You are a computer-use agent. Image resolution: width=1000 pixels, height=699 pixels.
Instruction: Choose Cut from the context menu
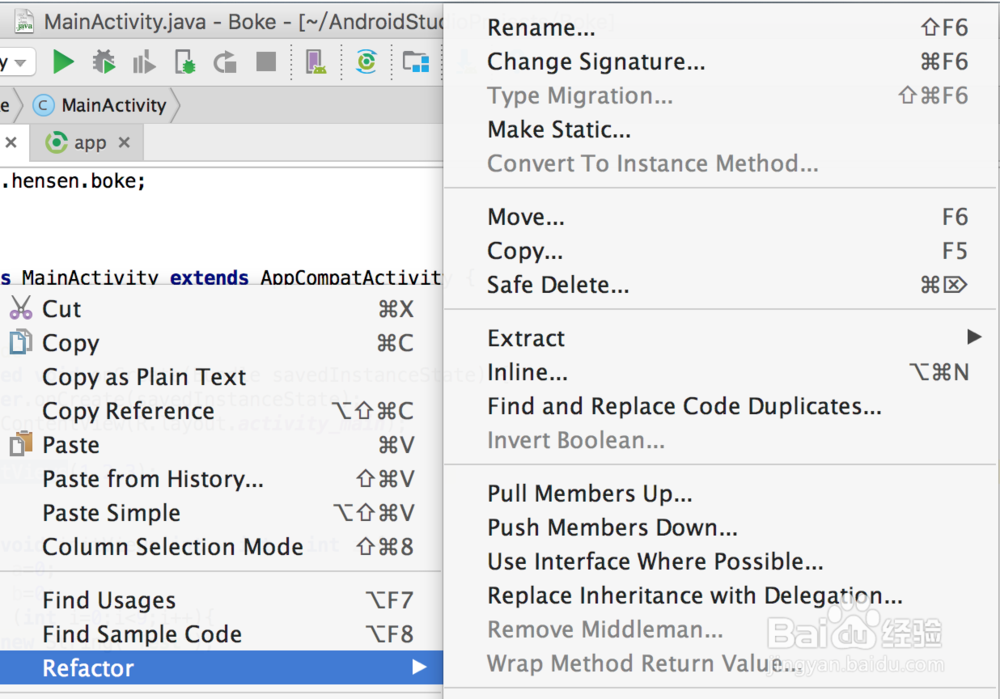(x=61, y=309)
